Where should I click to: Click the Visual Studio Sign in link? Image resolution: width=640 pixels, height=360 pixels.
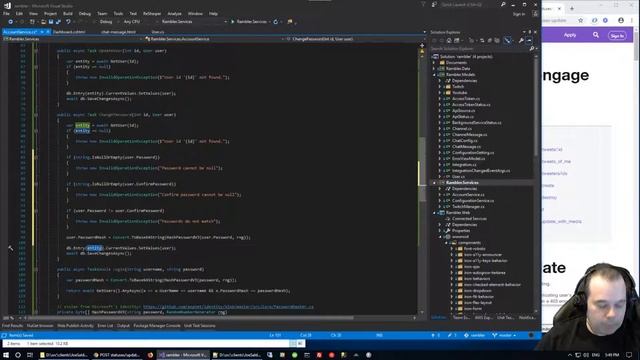click(x=519, y=14)
